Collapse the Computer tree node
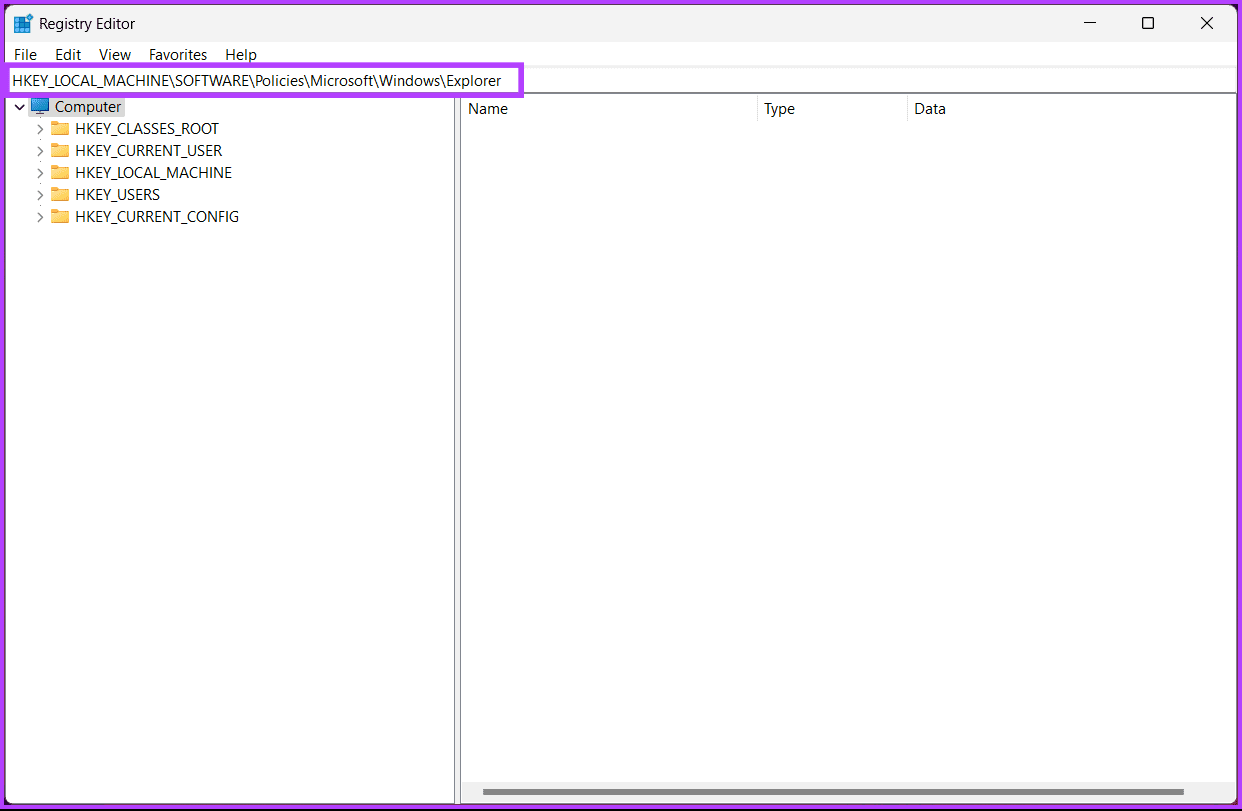Viewport: 1242px width, 811px height. tap(20, 107)
